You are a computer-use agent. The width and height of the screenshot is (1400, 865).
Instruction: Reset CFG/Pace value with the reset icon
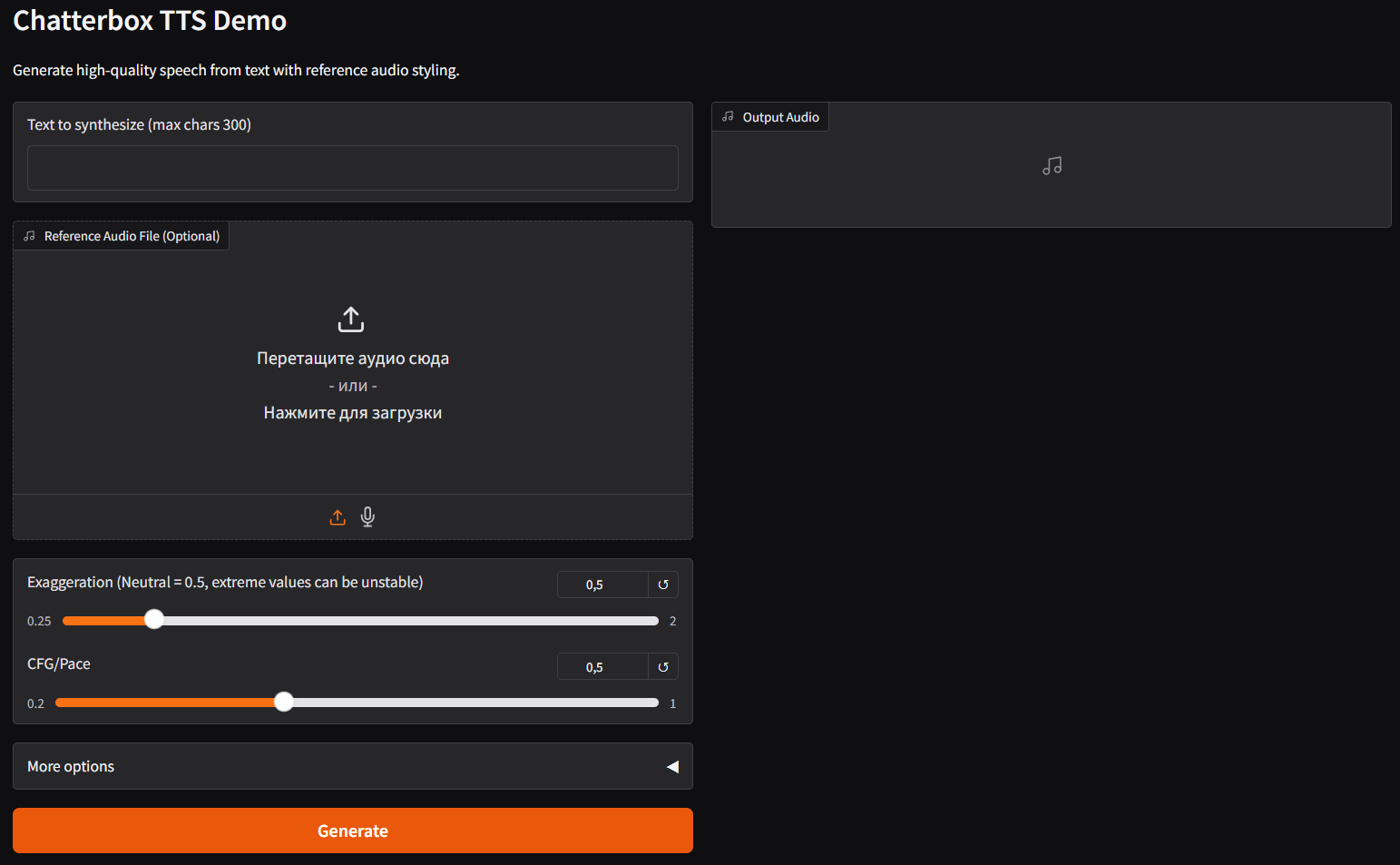663,667
